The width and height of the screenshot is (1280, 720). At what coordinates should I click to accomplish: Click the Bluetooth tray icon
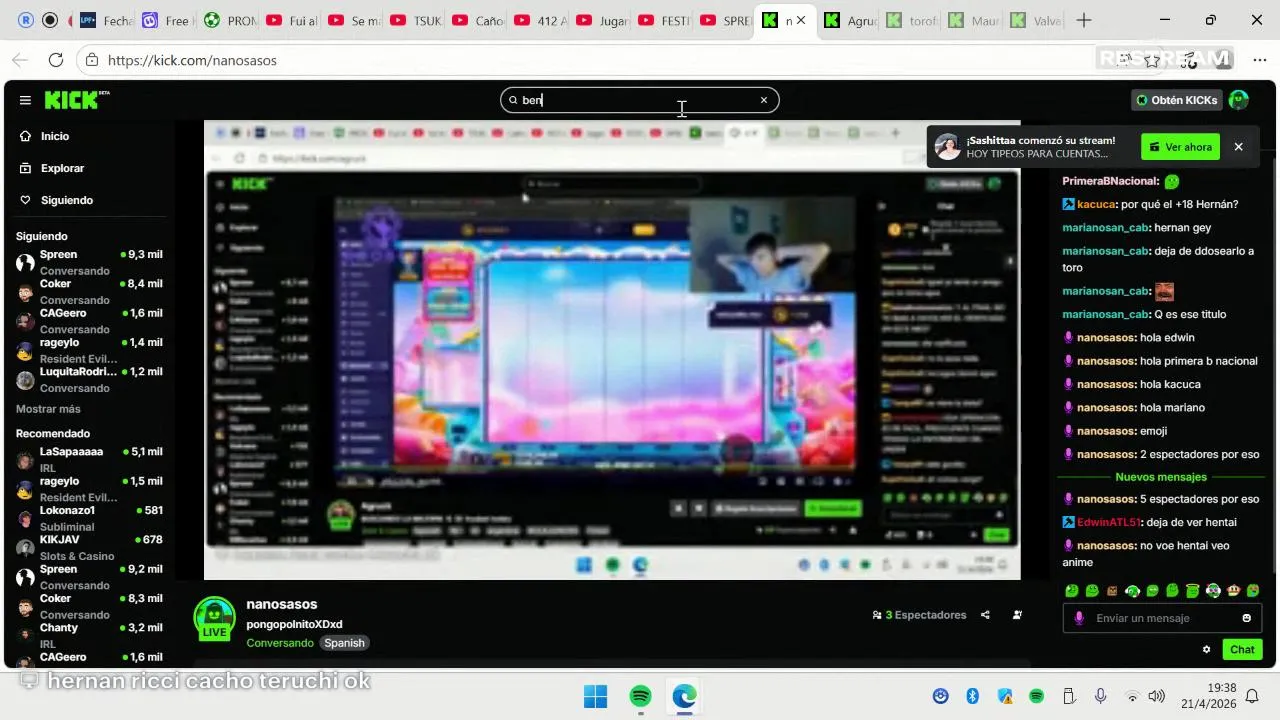pyautogui.click(x=972, y=696)
